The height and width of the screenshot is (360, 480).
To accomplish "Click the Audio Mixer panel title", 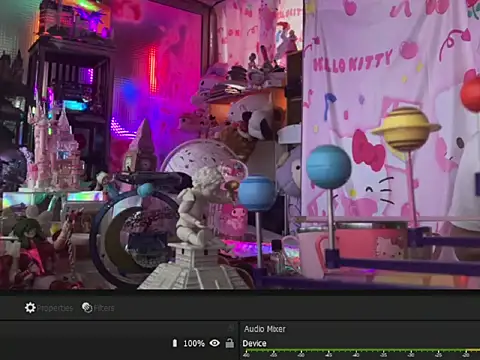I will [265, 329].
